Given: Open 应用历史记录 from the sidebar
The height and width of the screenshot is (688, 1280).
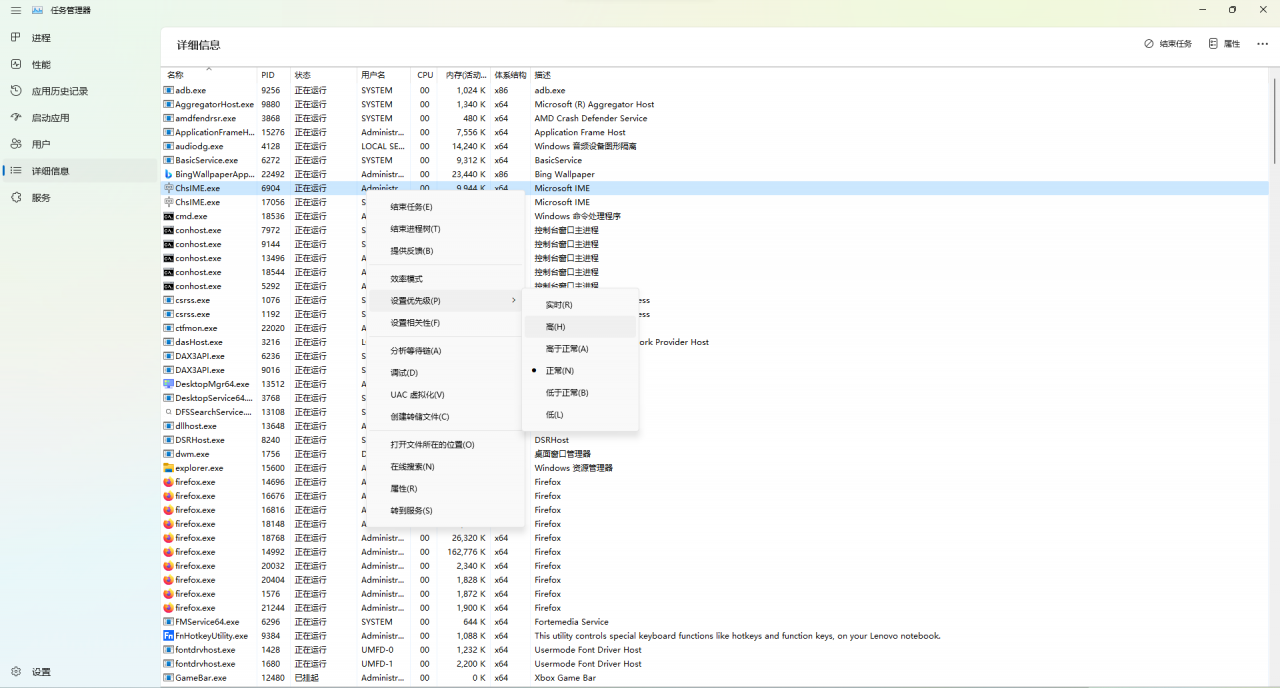Looking at the screenshot, I should pos(60,91).
